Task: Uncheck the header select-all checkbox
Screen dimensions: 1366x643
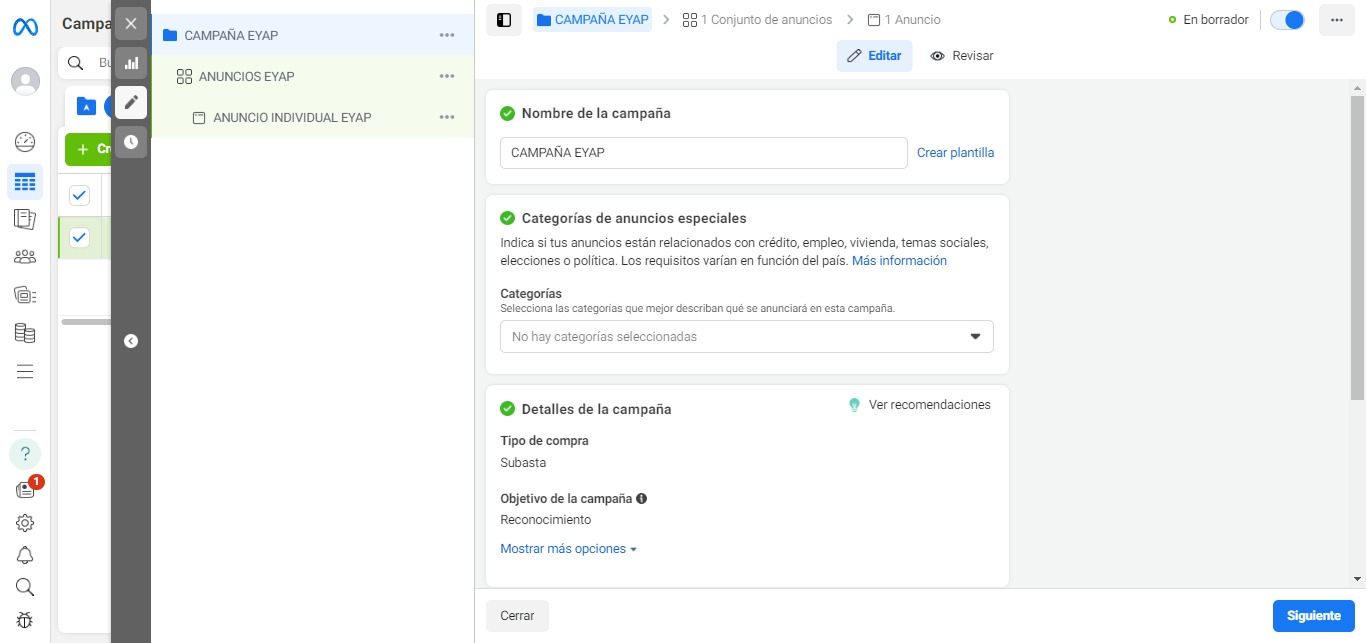Action: pyautogui.click(x=80, y=194)
